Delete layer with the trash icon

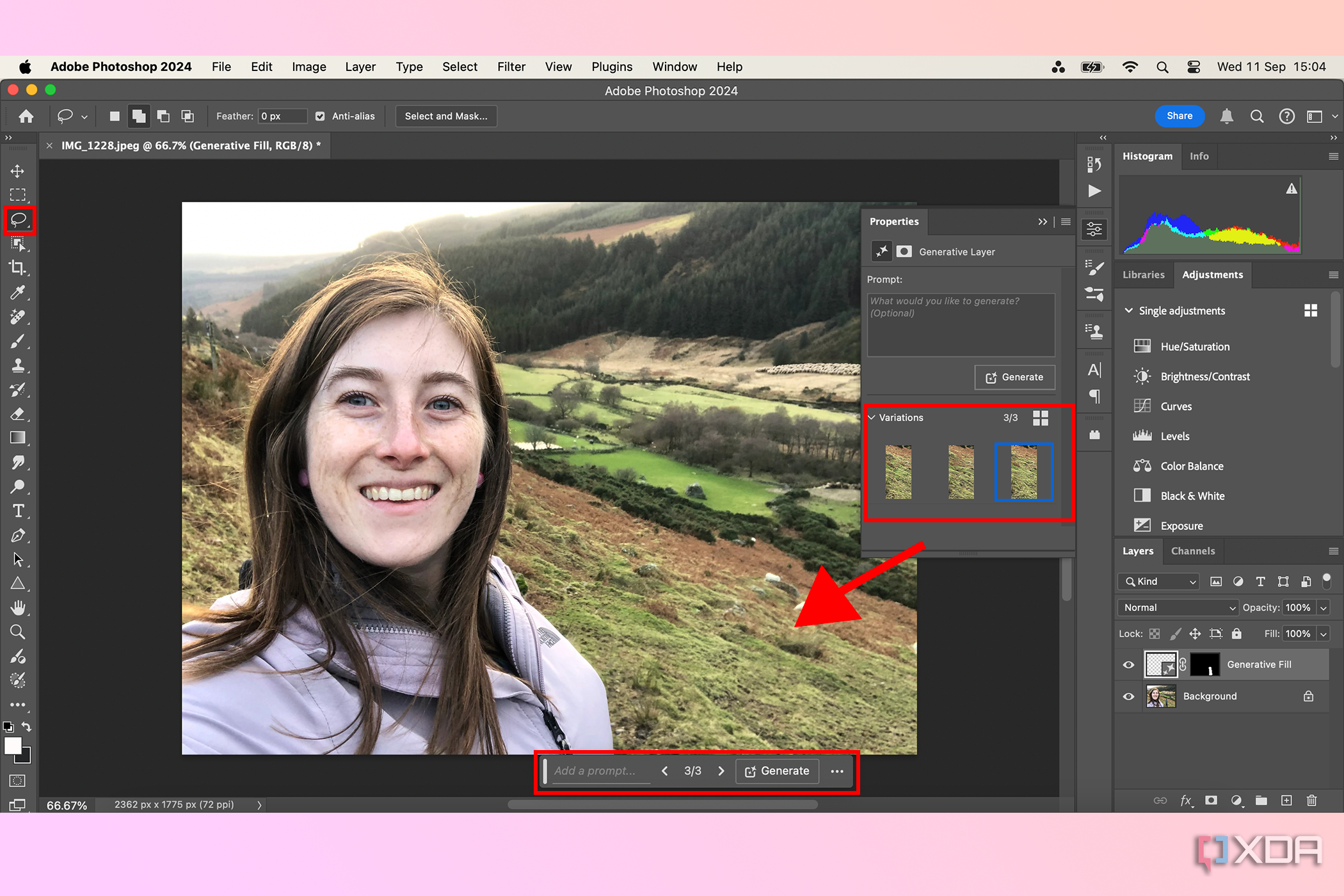click(x=1311, y=801)
